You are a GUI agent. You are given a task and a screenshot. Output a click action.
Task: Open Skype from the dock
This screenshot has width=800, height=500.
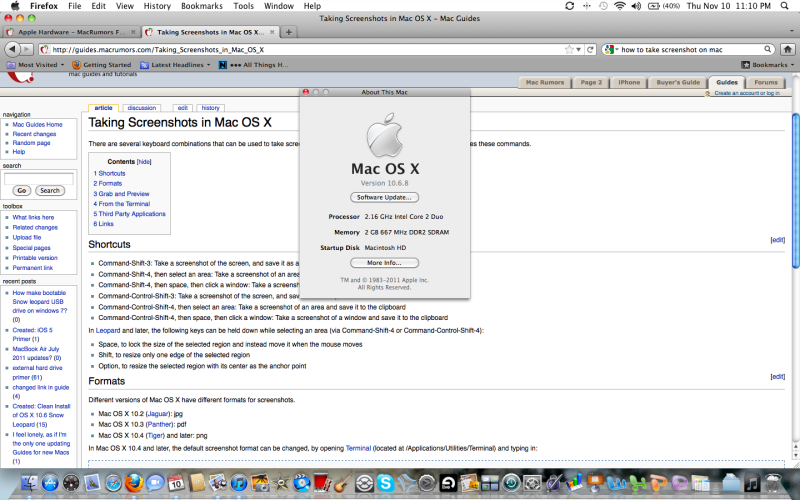[385, 483]
